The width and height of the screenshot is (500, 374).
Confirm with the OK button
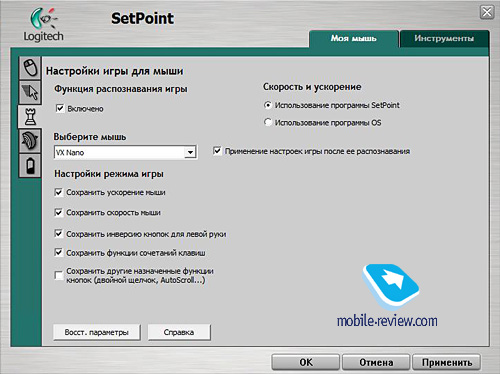[x=306, y=362]
